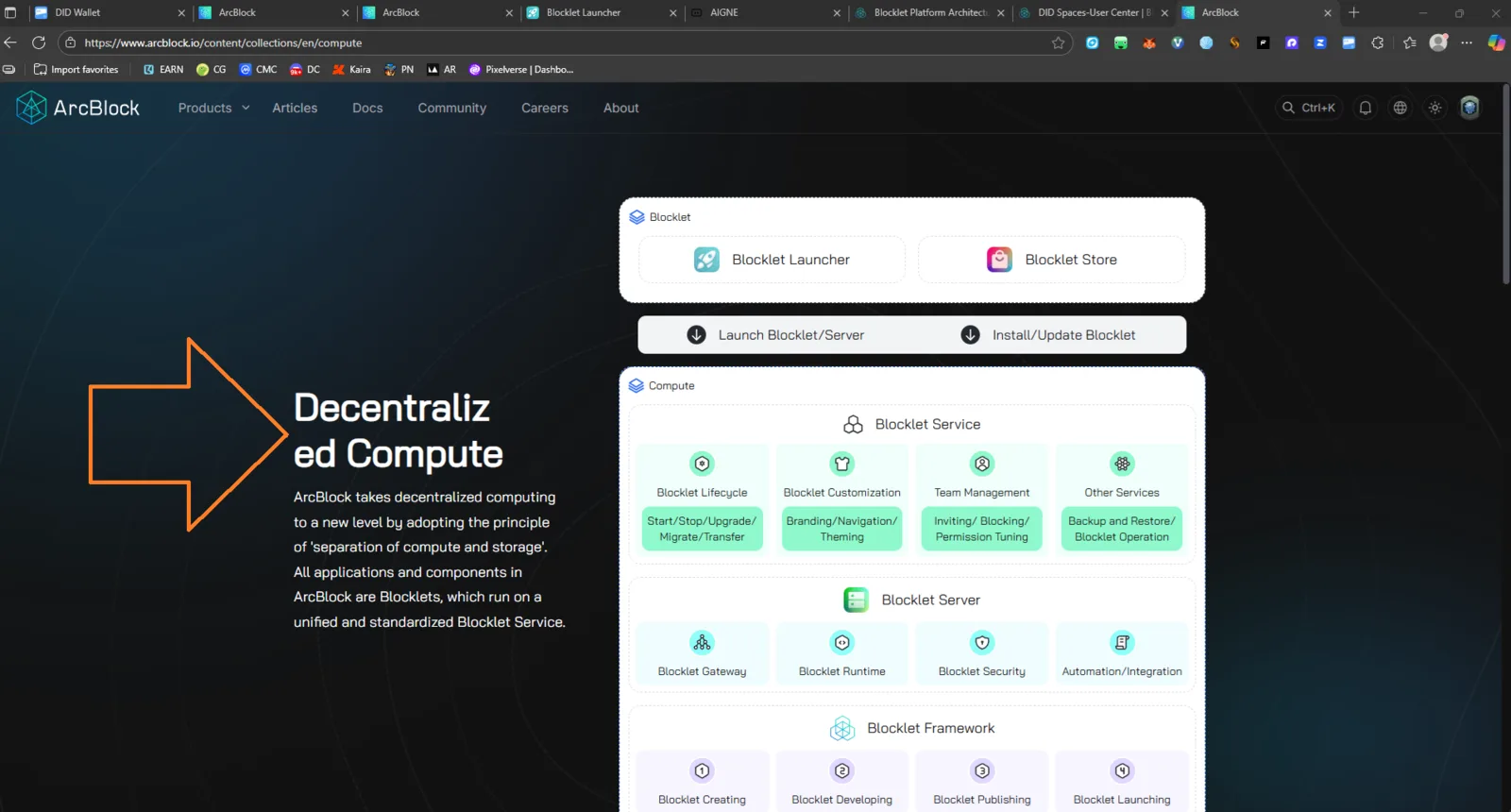Screen dimensions: 1511x812
Task: Click the Blocklet Security shield icon
Action: 982,643
